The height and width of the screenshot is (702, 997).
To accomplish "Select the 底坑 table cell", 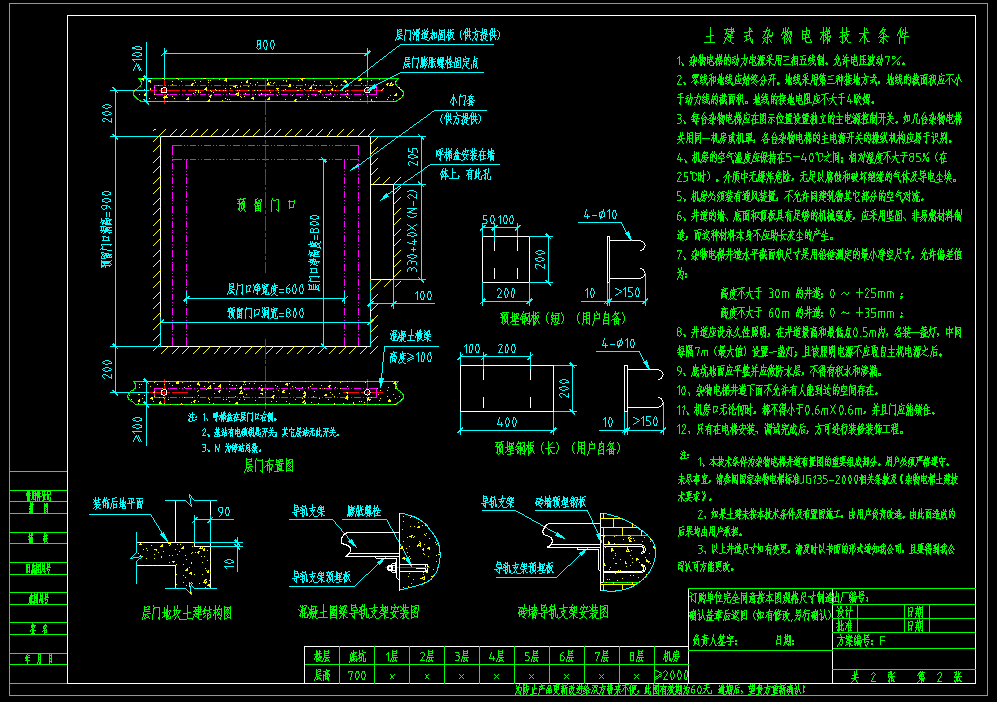I will pyautogui.click(x=357, y=656).
